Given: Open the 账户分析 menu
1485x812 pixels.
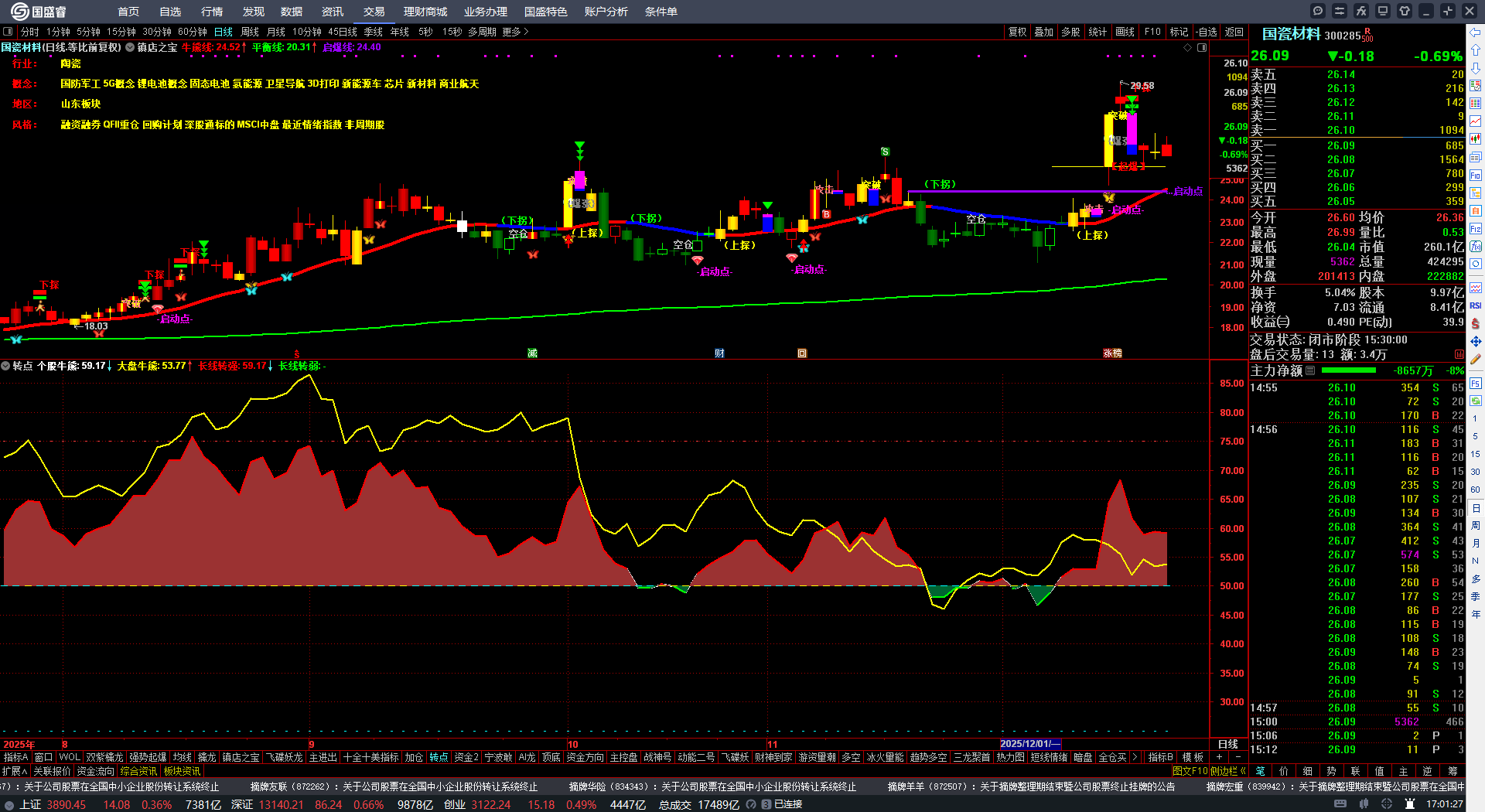Looking at the screenshot, I should click(x=606, y=12).
